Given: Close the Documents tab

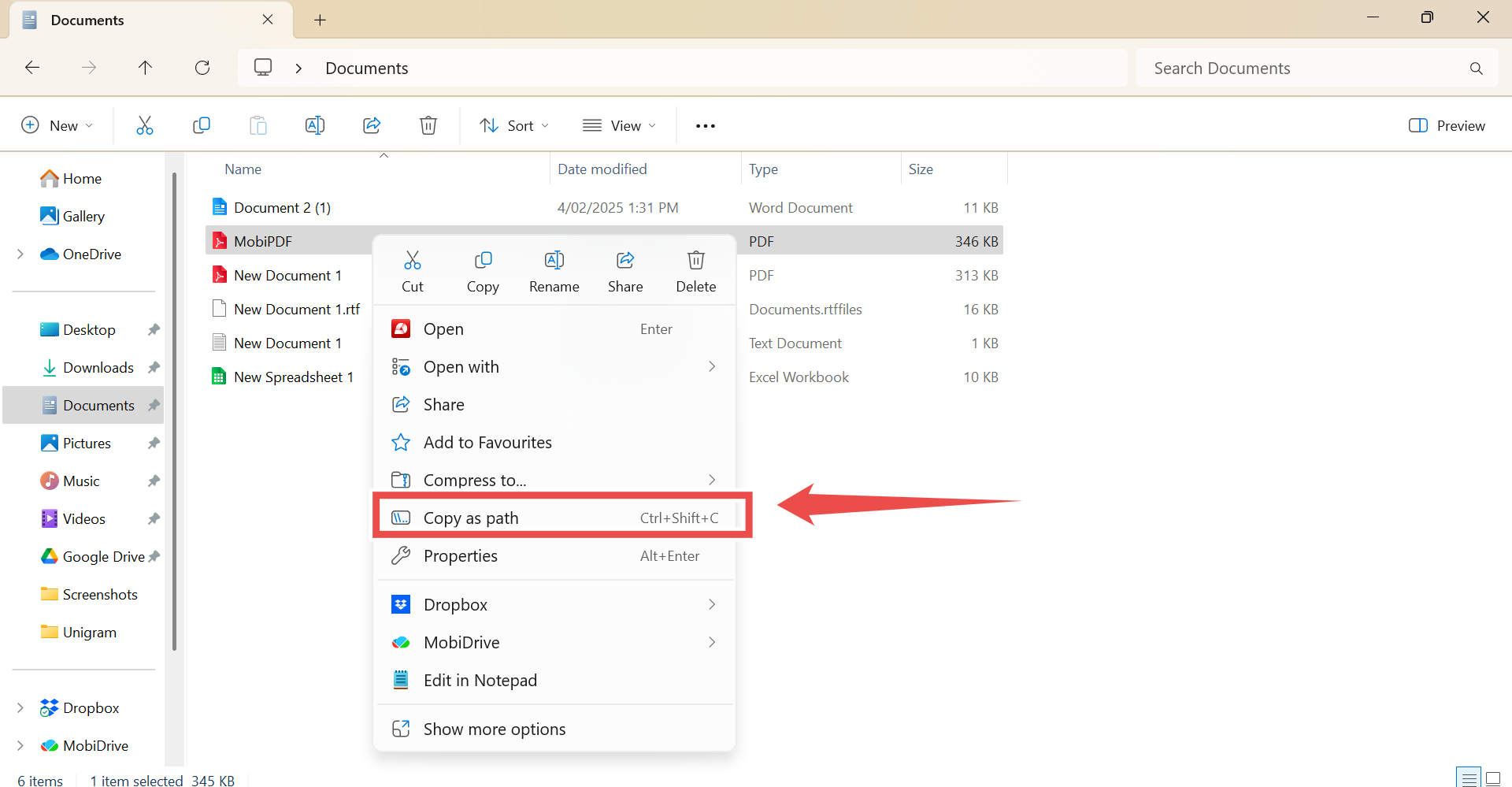Looking at the screenshot, I should [268, 20].
